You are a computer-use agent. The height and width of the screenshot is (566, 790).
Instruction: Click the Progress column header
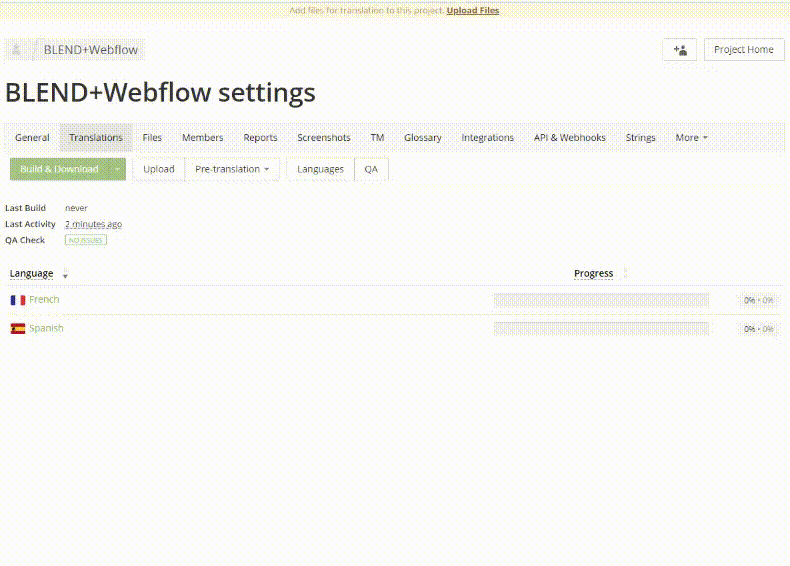pyautogui.click(x=594, y=273)
